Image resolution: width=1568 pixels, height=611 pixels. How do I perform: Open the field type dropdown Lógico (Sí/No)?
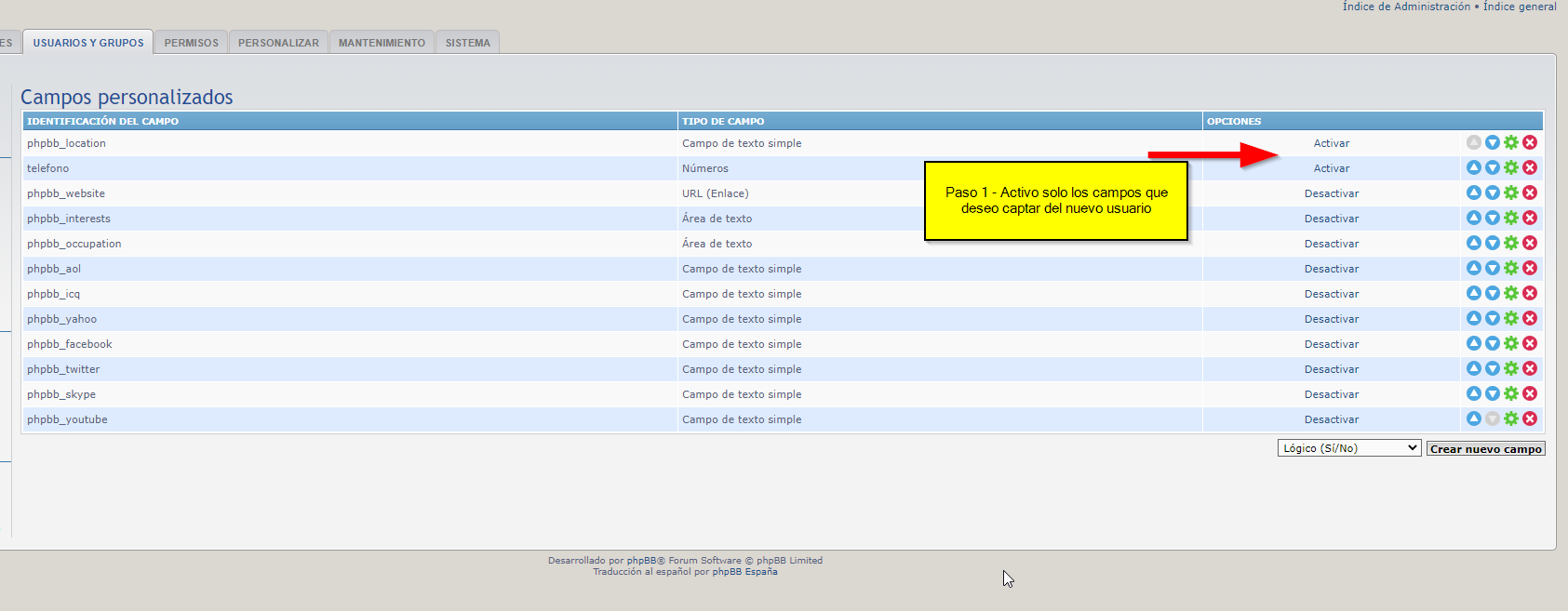pyautogui.click(x=1348, y=448)
